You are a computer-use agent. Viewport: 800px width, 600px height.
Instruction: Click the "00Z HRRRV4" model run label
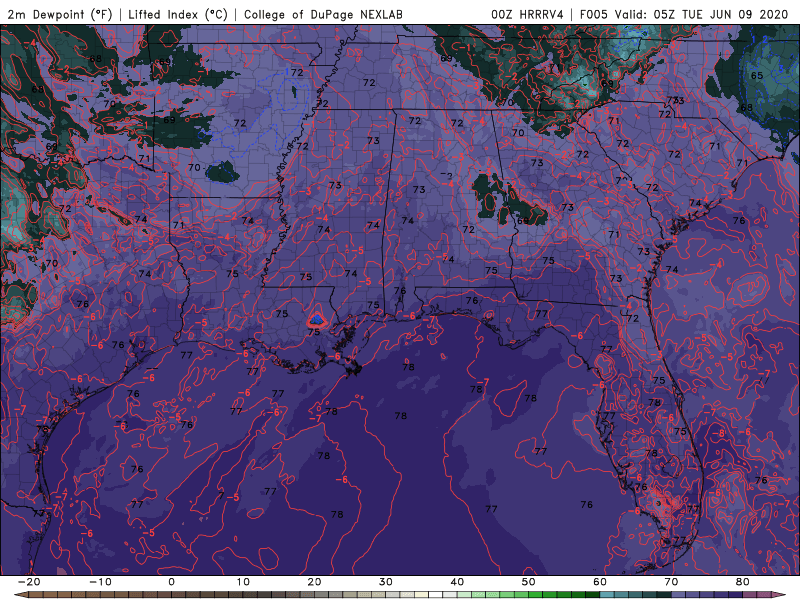[527, 14]
